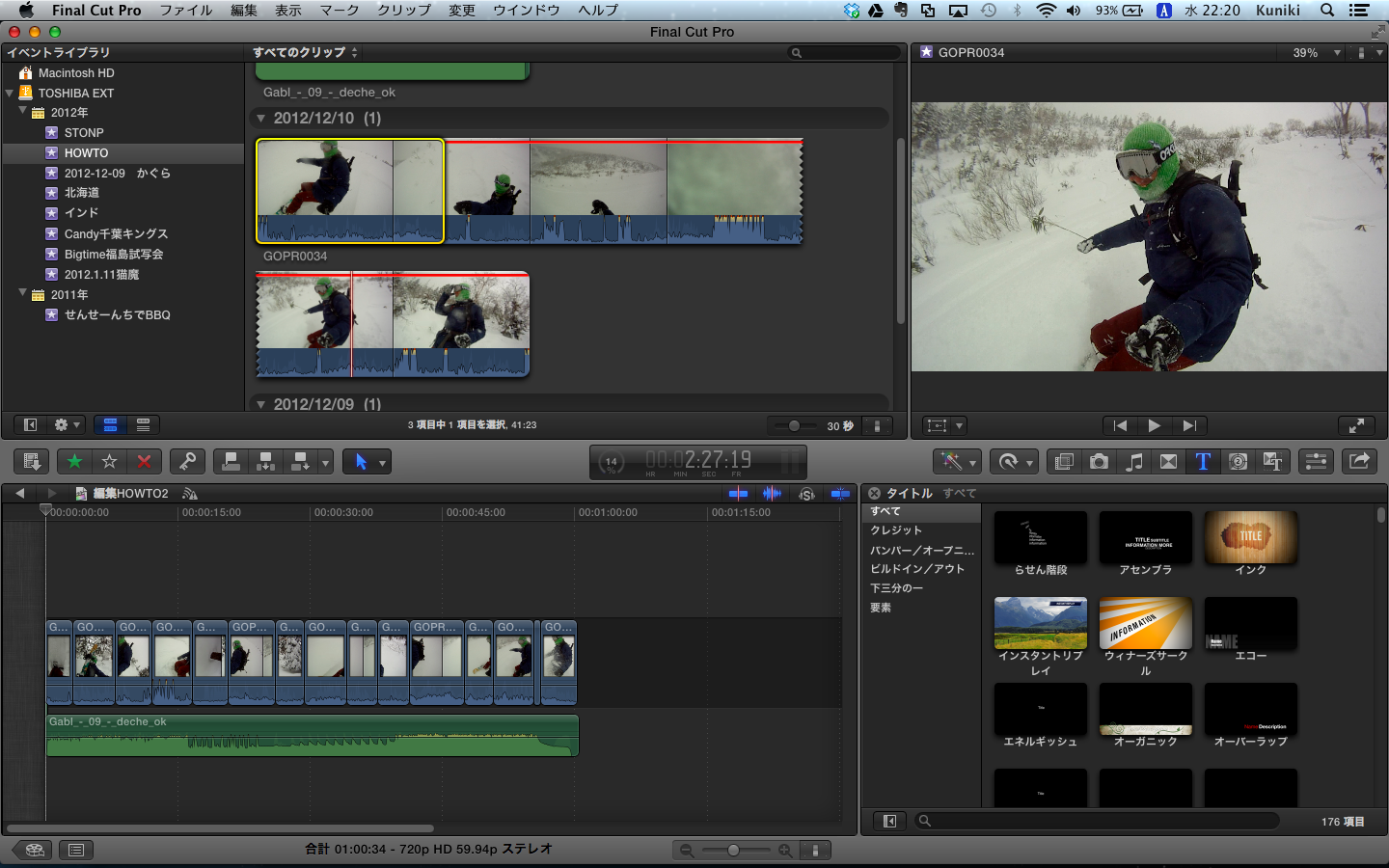1389x868 pixels.
Task: Open Spotlight search in the menu bar
Action: 1327,10
